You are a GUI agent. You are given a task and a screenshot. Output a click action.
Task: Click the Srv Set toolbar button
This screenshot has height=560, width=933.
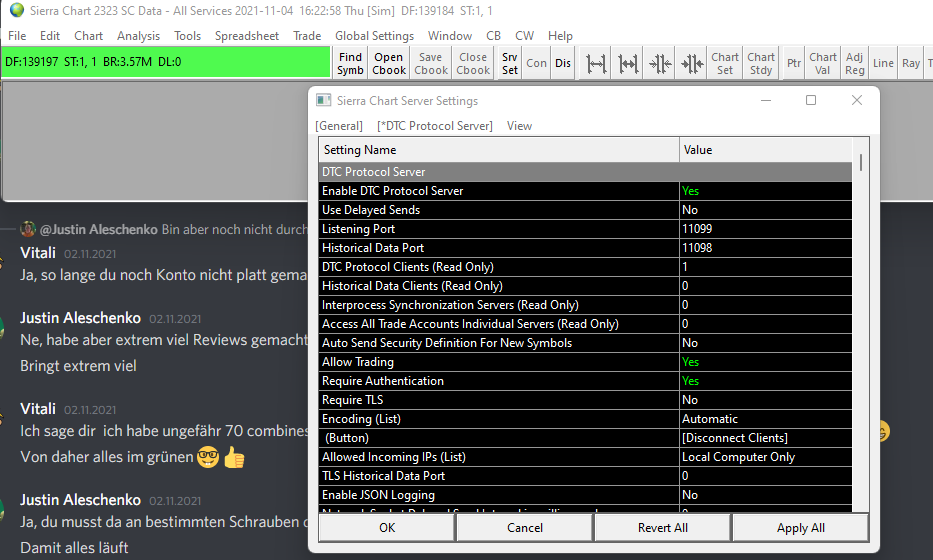[509, 63]
